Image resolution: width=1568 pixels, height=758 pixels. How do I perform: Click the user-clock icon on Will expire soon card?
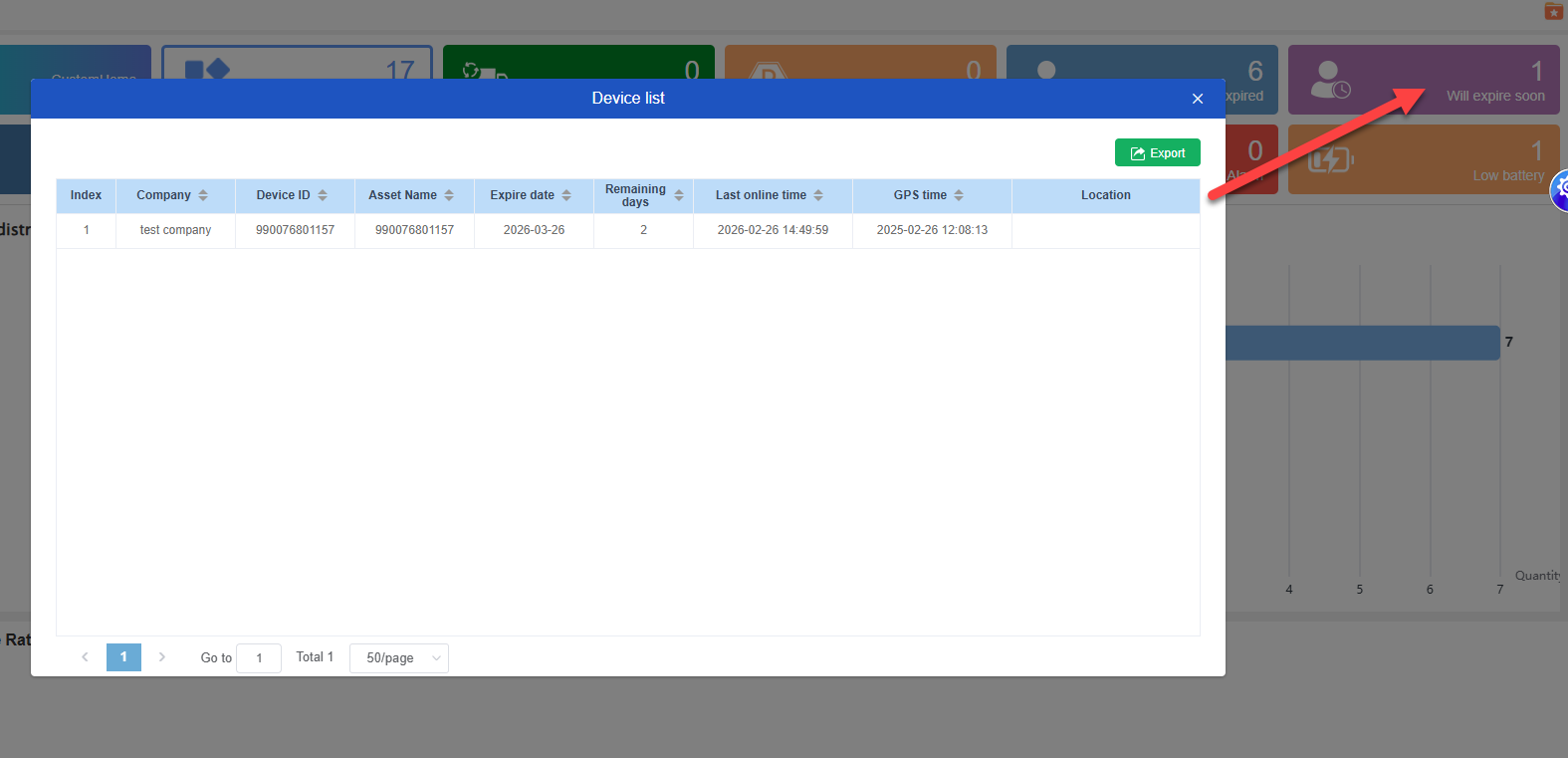1330,80
